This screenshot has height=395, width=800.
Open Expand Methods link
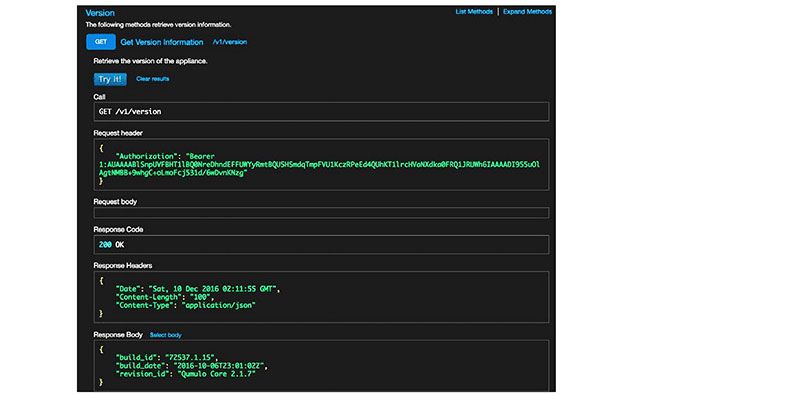[527, 12]
